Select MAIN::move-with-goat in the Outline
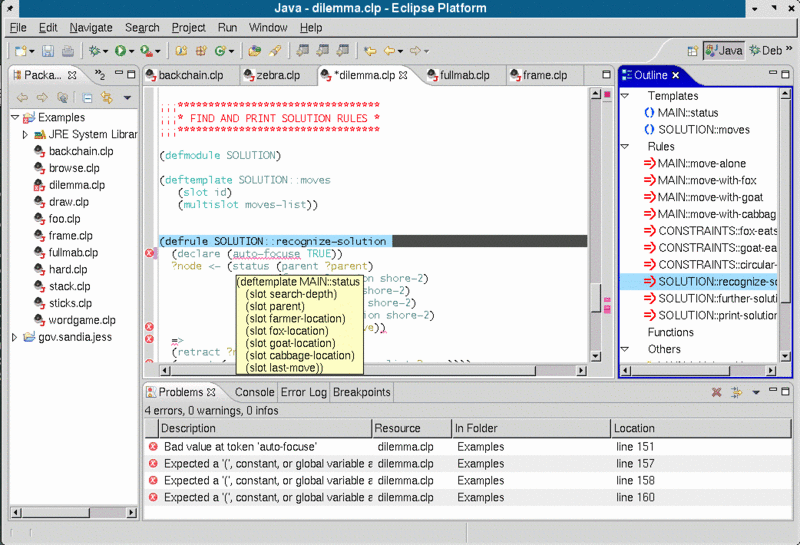The image size is (800, 545). click(710, 197)
